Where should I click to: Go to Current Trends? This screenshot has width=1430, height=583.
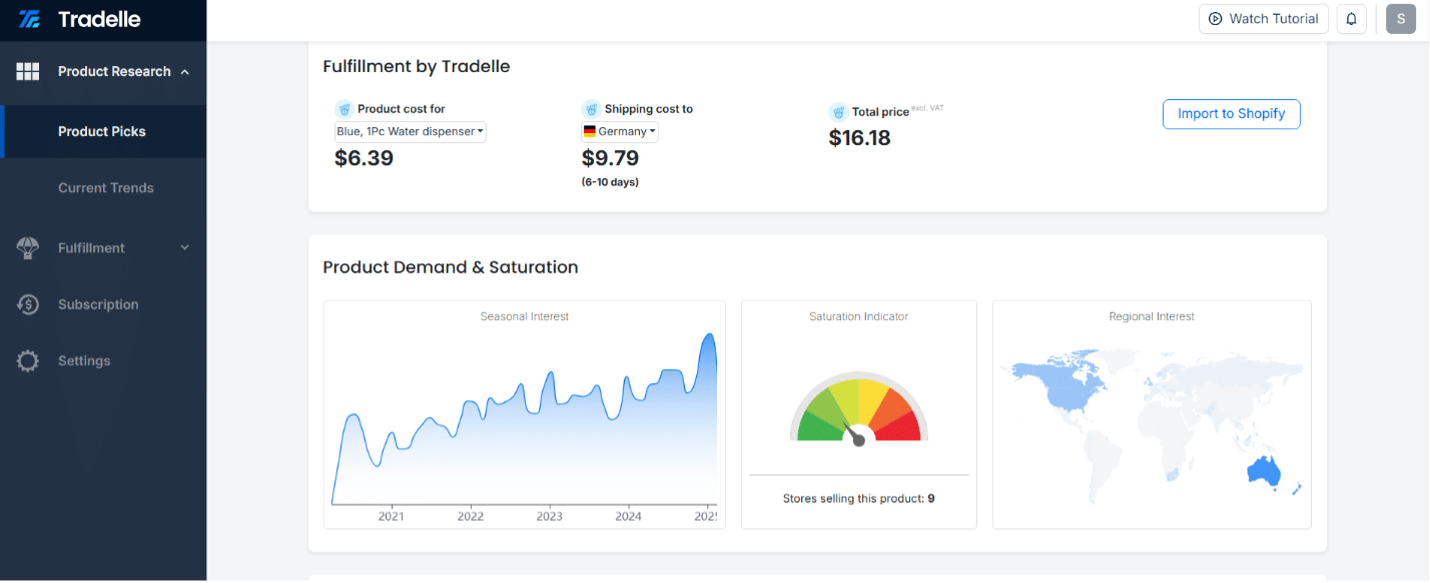point(106,188)
